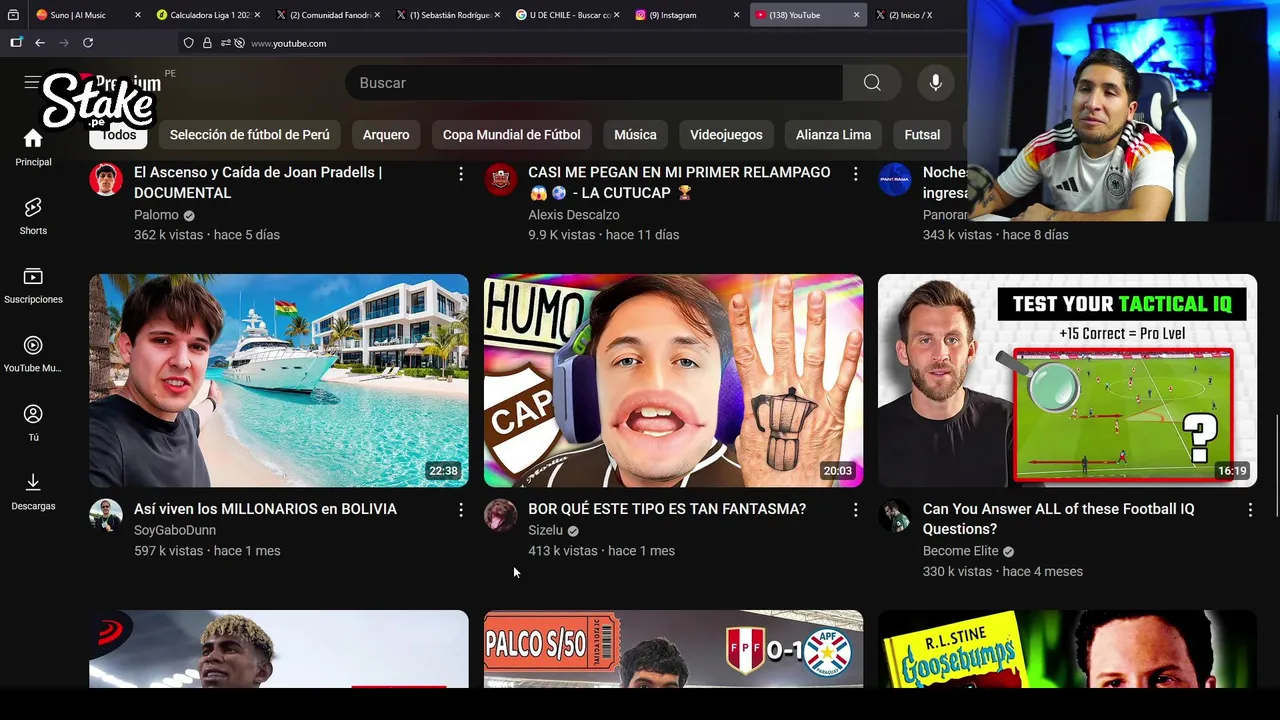1280x720 pixels.
Task: Select the Videojuegos filter chip
Action: tap(726, 135)
